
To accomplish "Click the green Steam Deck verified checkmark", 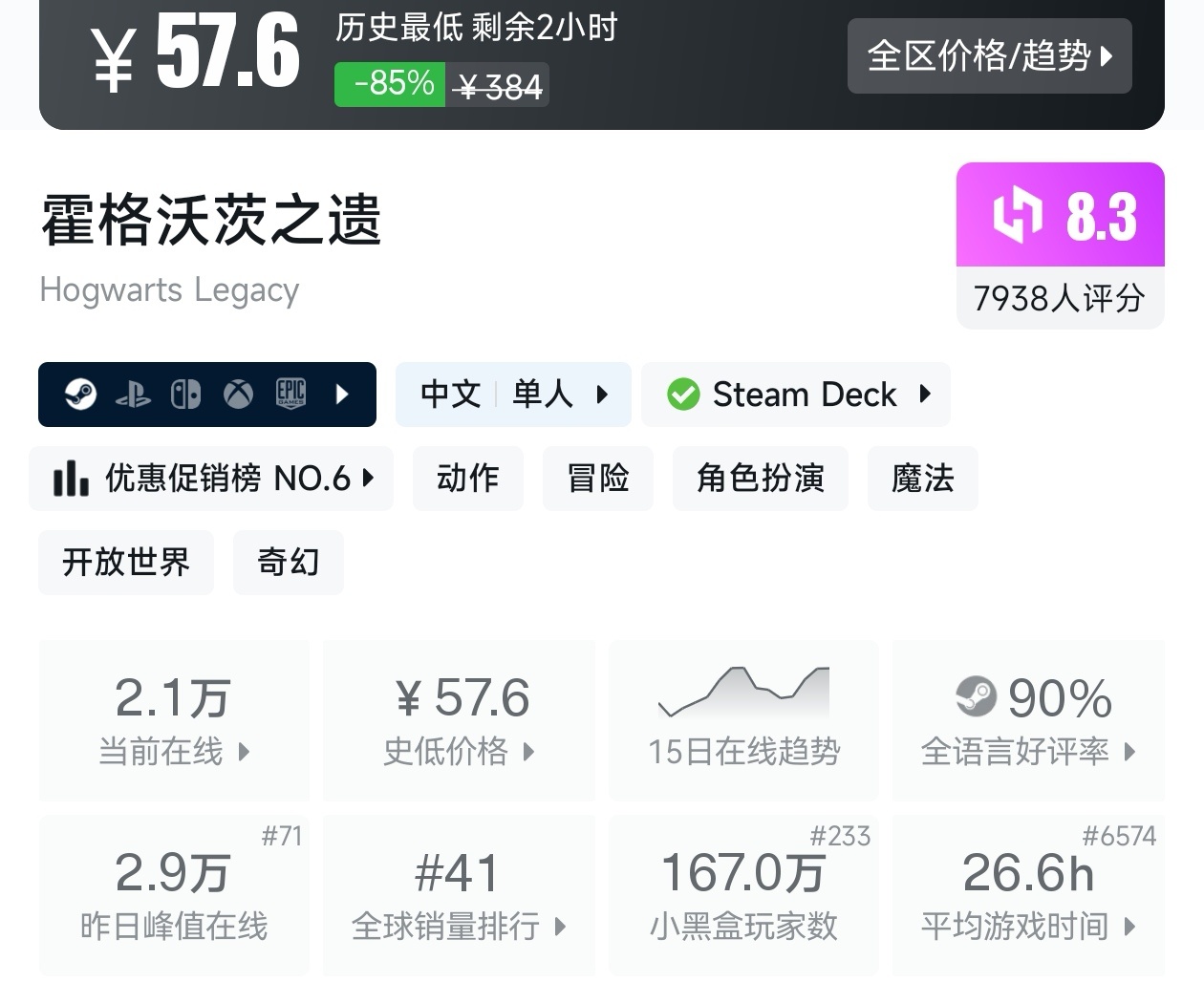I will 683,395.
